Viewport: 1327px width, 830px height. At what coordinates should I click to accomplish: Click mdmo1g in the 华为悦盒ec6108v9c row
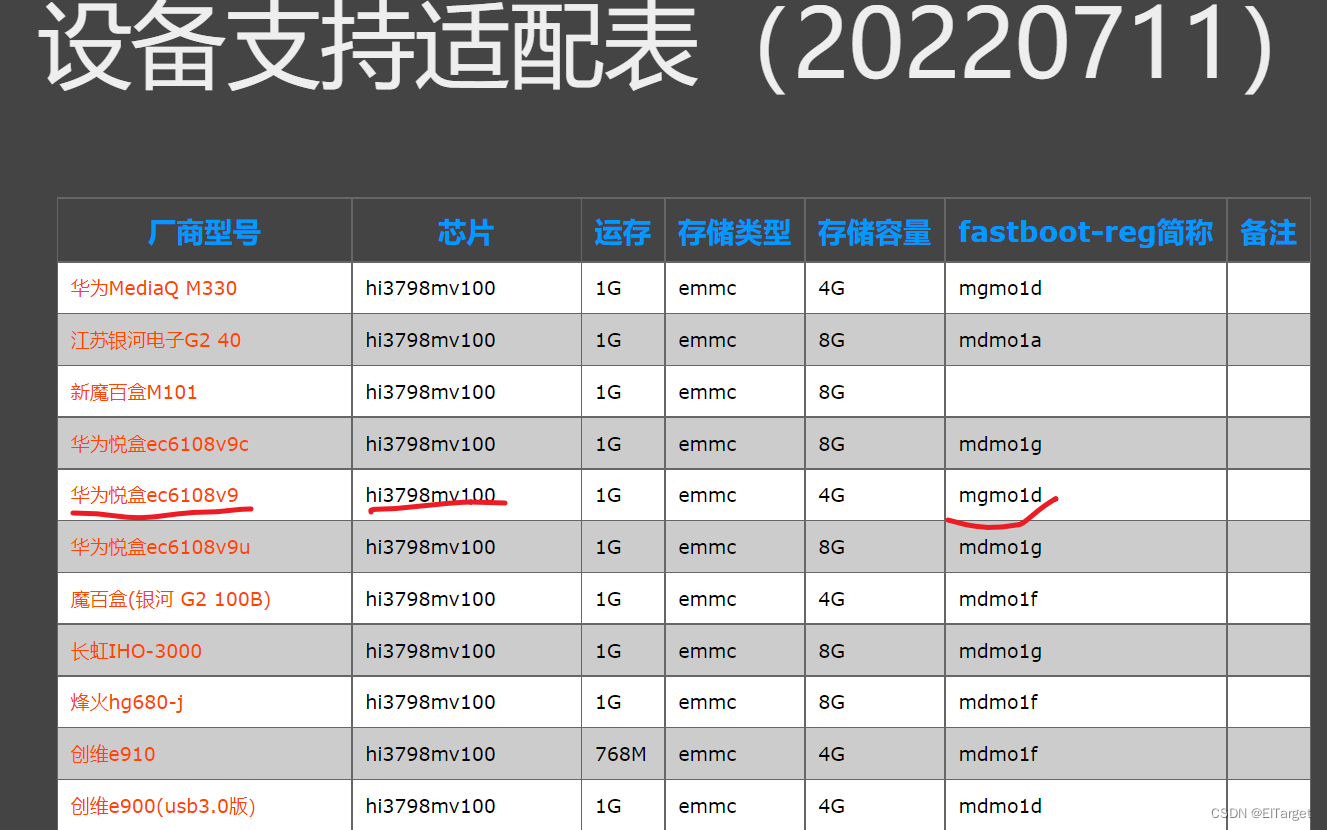point(1000,444)
